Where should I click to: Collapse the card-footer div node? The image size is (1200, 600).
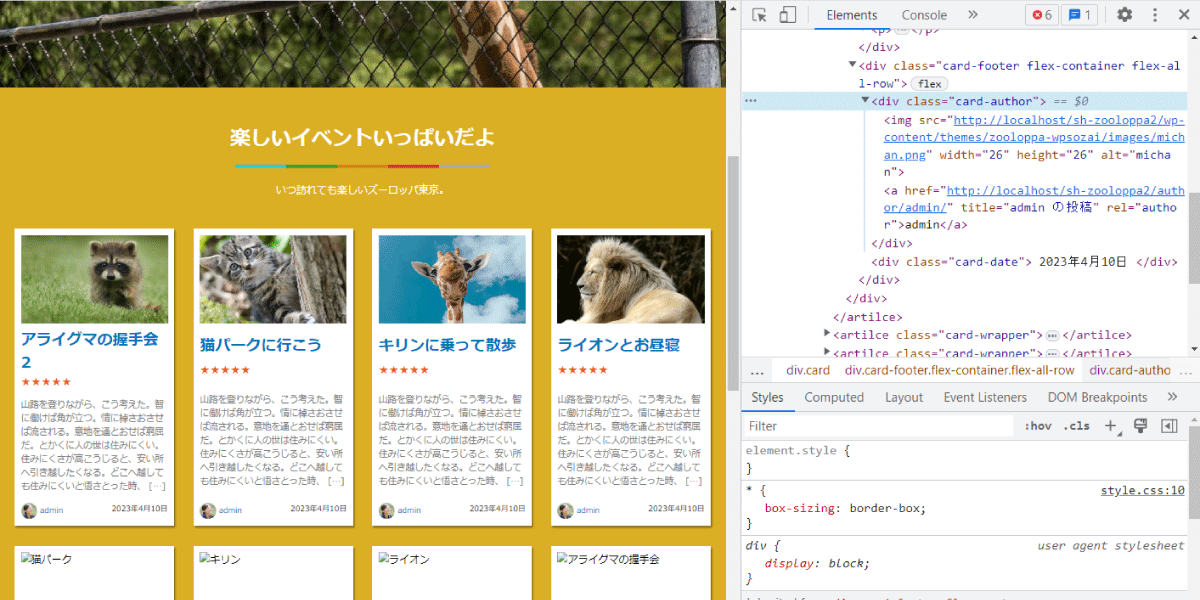click(x=852, y=65)
